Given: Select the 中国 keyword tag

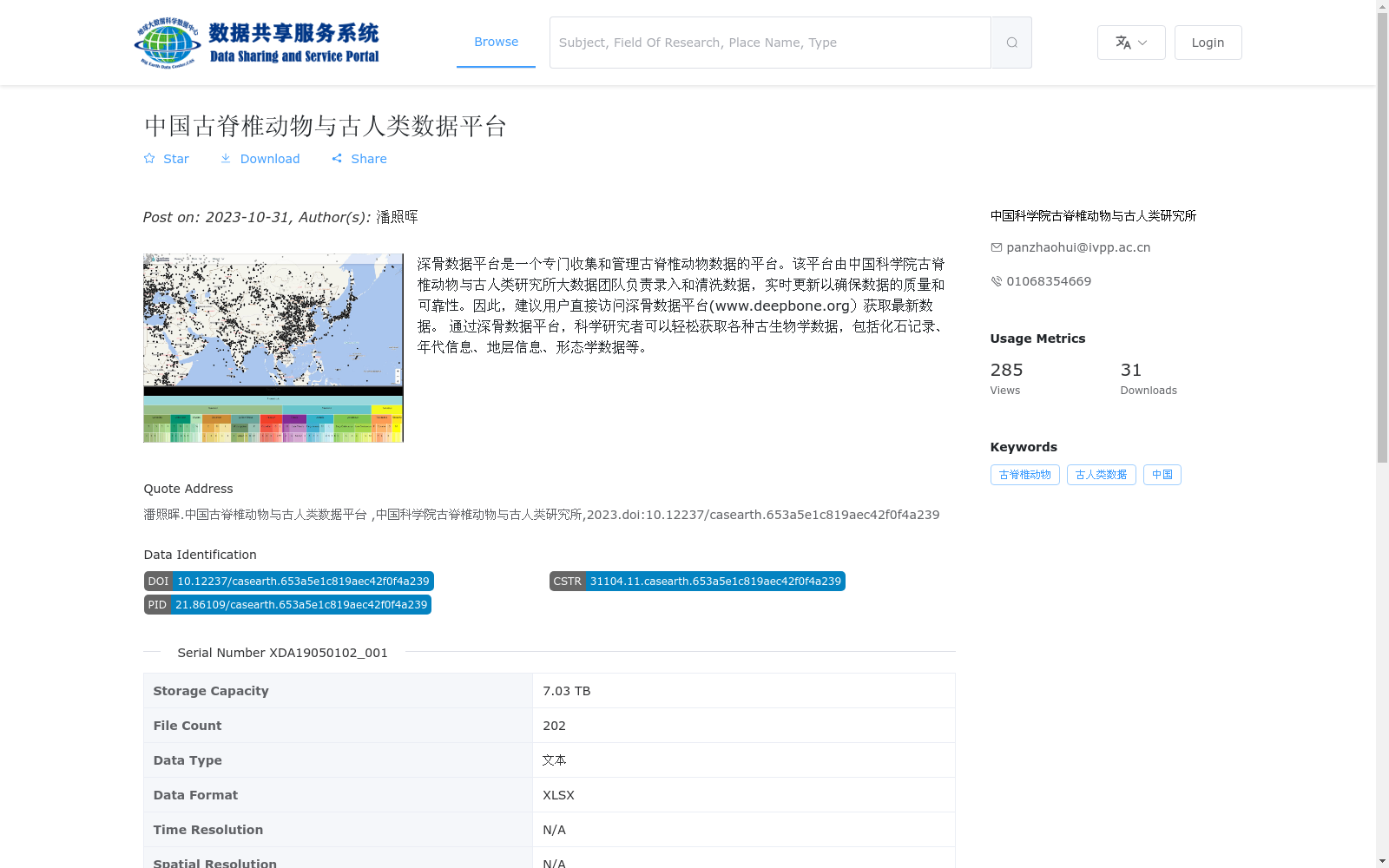Looking at the screenshot, I should click(x=1162, y=475).
